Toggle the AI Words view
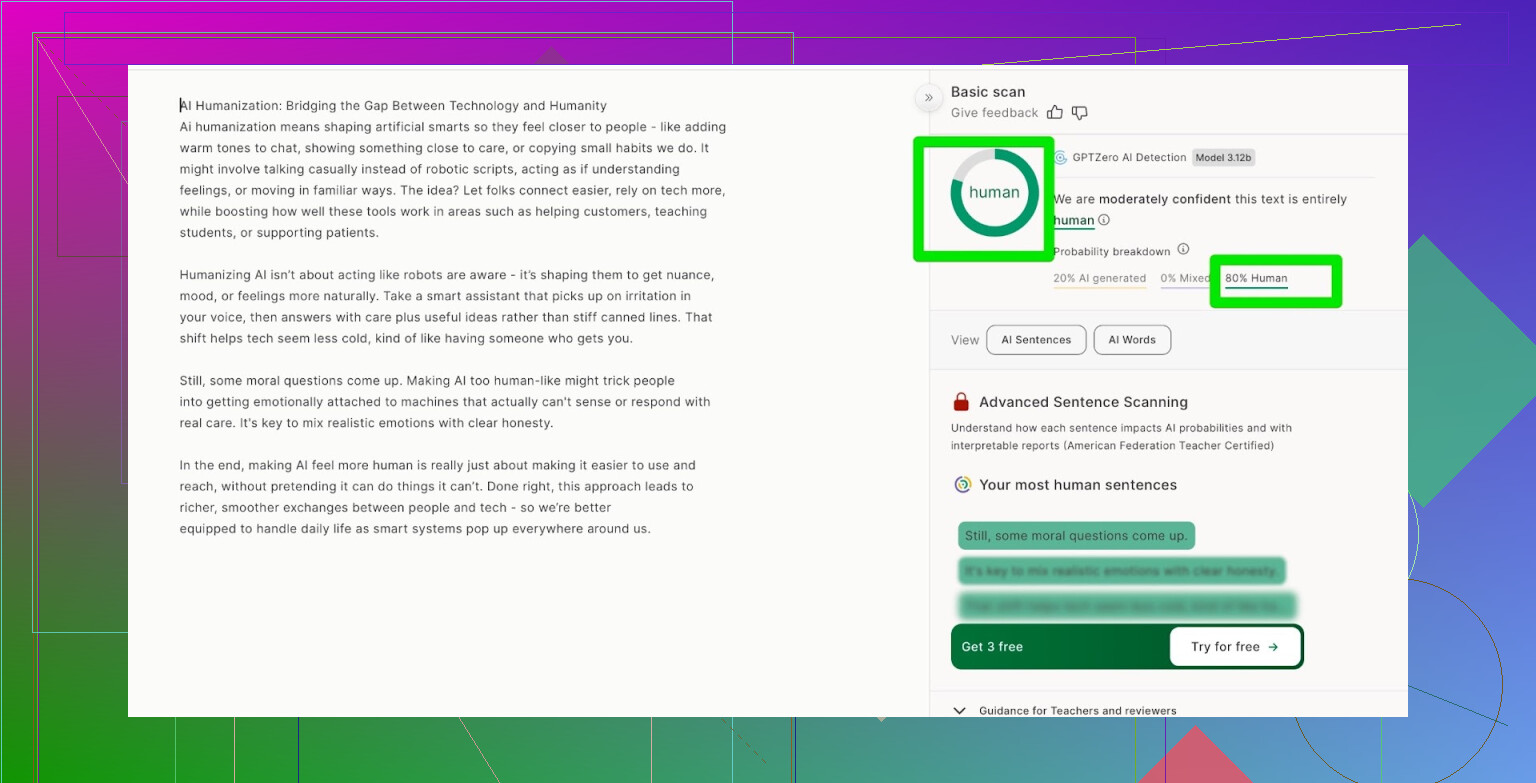The width and height of the screenshot is (1536, 783). 1132,340
